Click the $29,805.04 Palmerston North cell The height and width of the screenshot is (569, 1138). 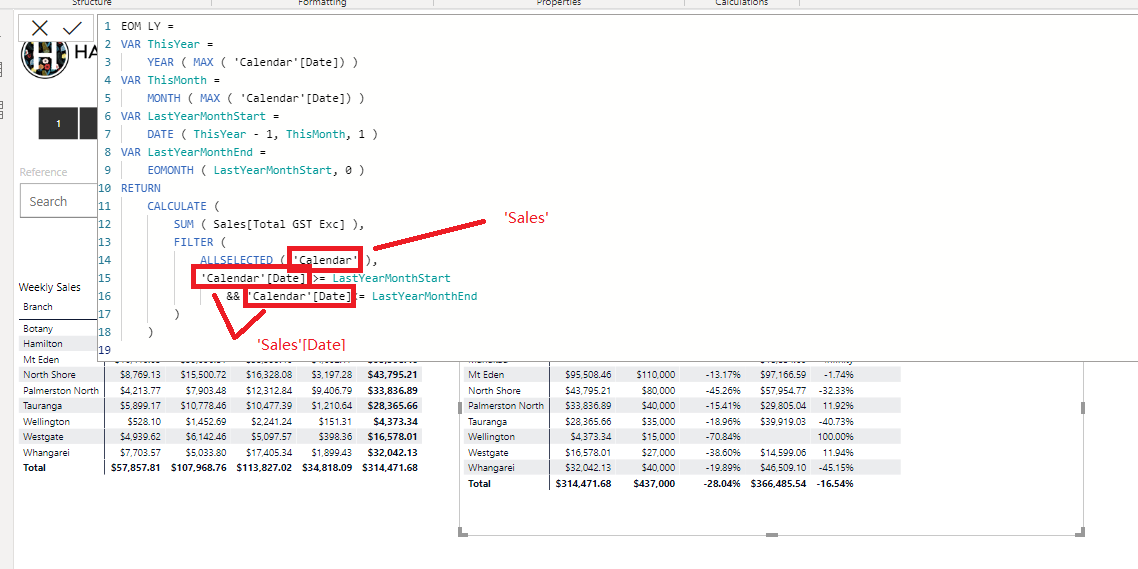pos(782,406)
